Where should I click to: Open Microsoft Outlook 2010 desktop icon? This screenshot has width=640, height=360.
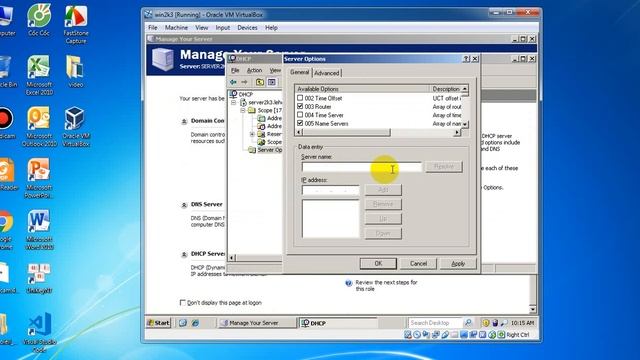point(39,127)
